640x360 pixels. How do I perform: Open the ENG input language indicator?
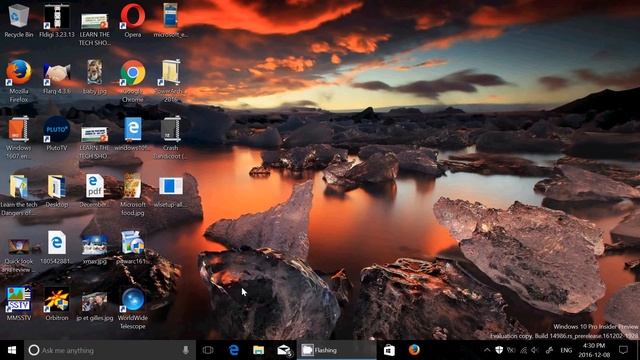(x=566, y=350)
